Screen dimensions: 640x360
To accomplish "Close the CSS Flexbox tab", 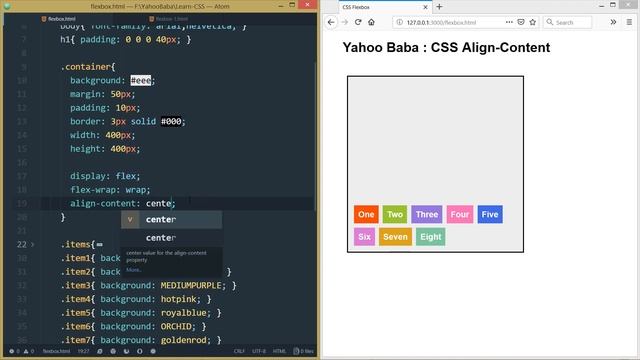I will [x=425, y=7].
